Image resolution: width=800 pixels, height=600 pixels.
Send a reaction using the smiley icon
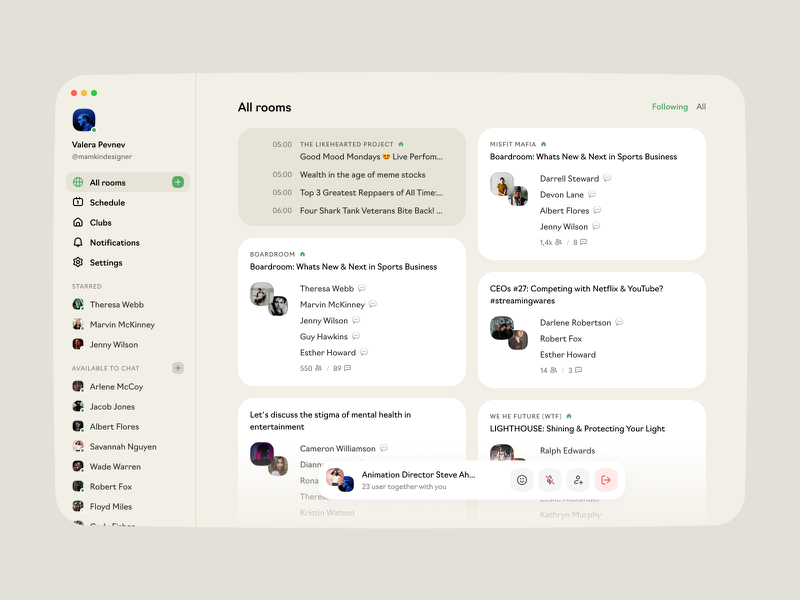[x=522, y=480]
